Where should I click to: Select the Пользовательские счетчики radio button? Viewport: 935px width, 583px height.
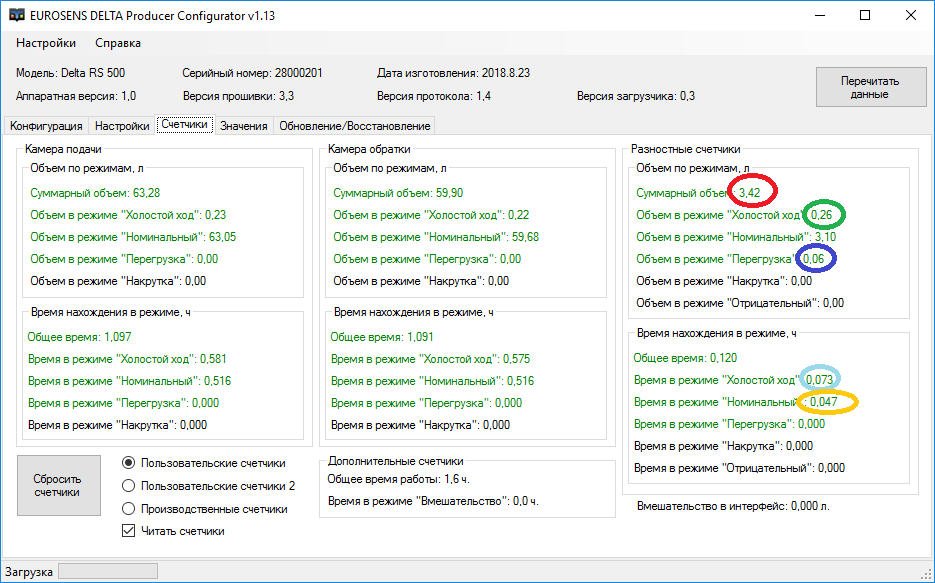[128, 463]
